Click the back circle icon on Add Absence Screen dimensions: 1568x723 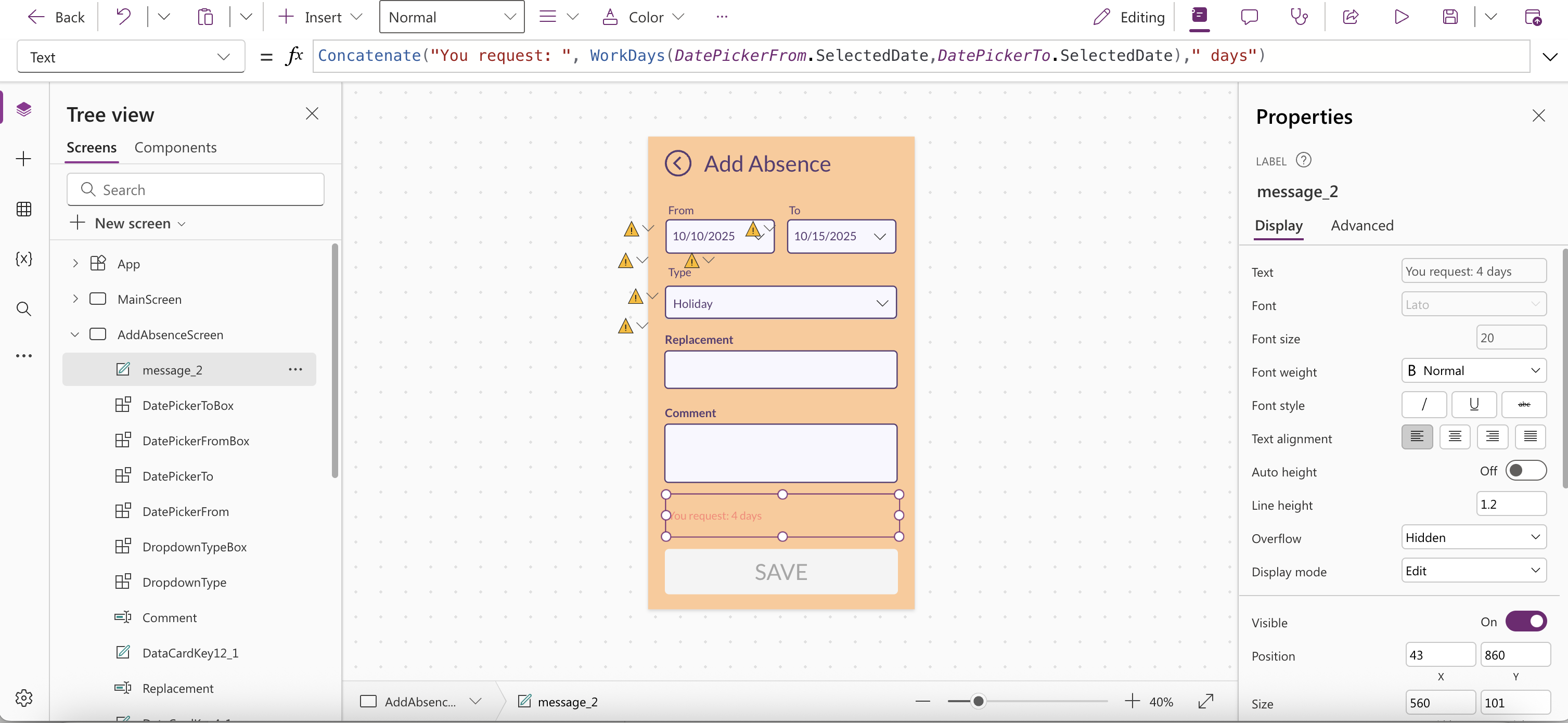[678, 163]
